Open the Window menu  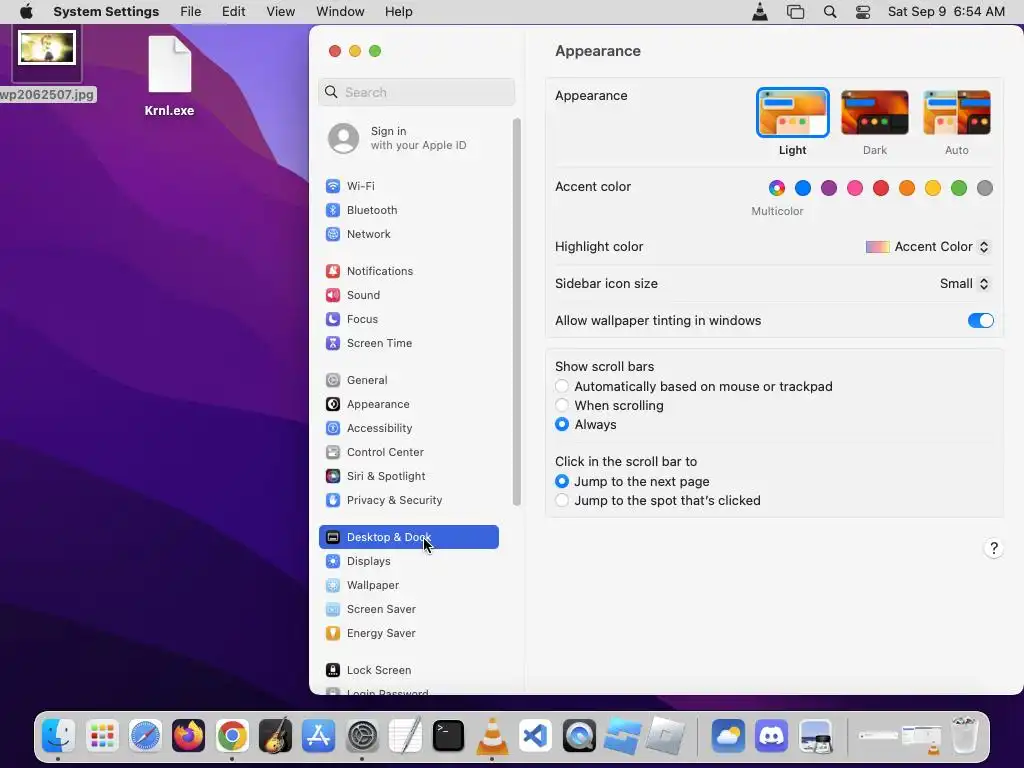coord(340,12)
